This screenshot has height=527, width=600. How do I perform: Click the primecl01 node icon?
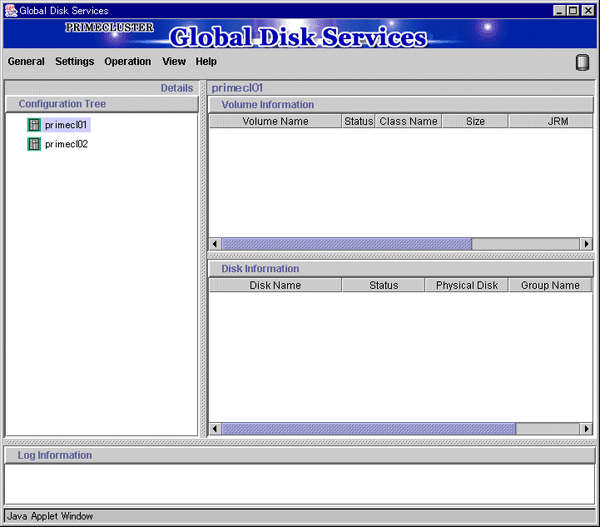pos(34,125)
